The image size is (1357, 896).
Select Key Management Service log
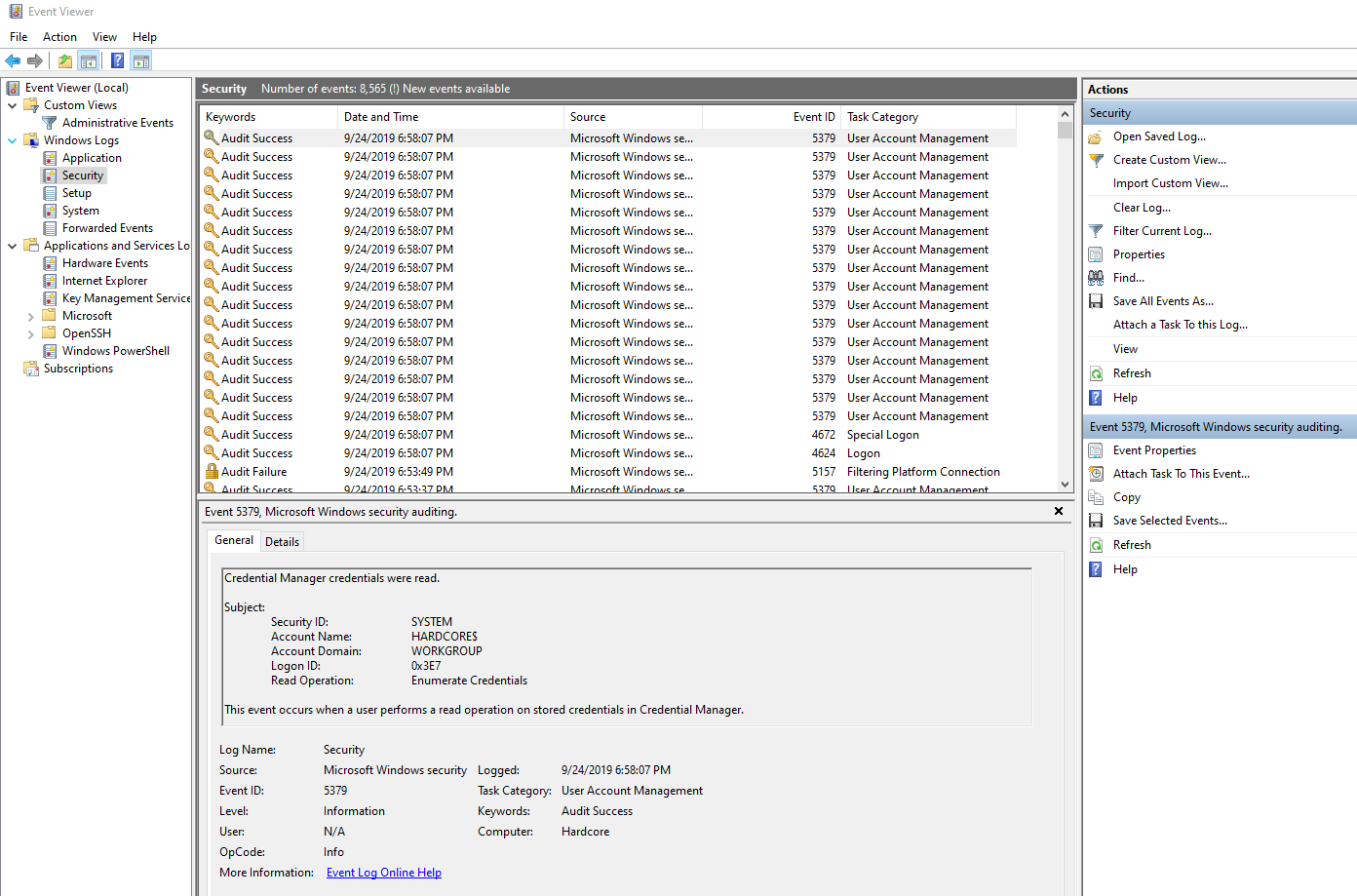126,298
